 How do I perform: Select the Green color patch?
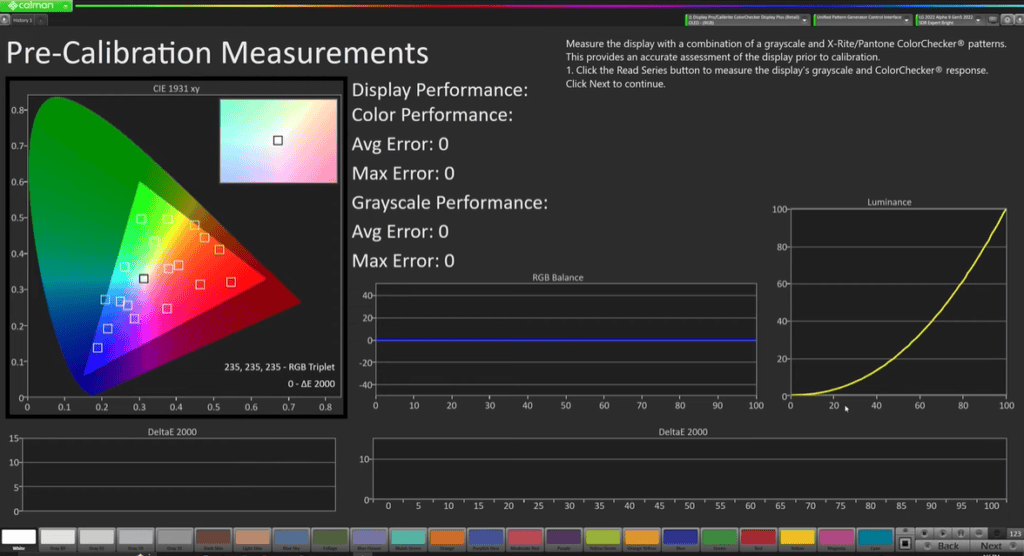tap(719, 539)
